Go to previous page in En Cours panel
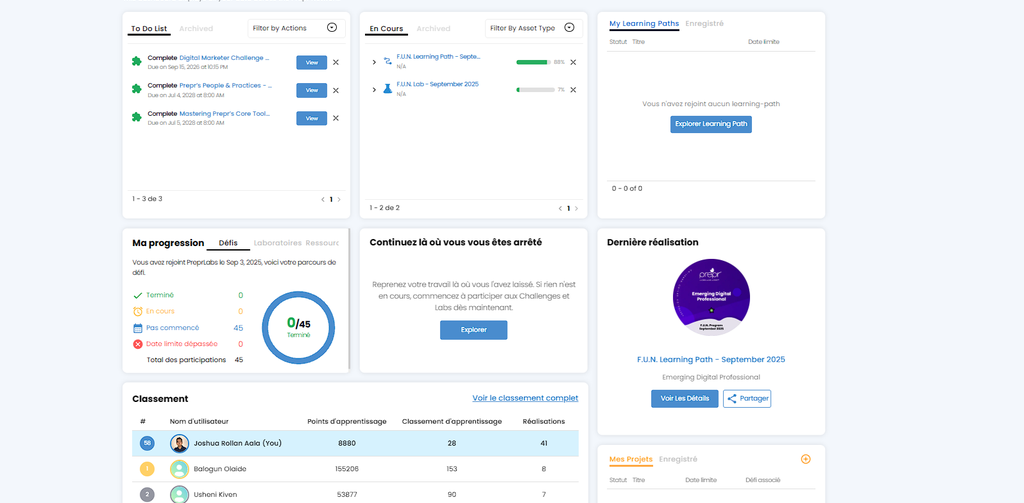 [x=560, y=208]
